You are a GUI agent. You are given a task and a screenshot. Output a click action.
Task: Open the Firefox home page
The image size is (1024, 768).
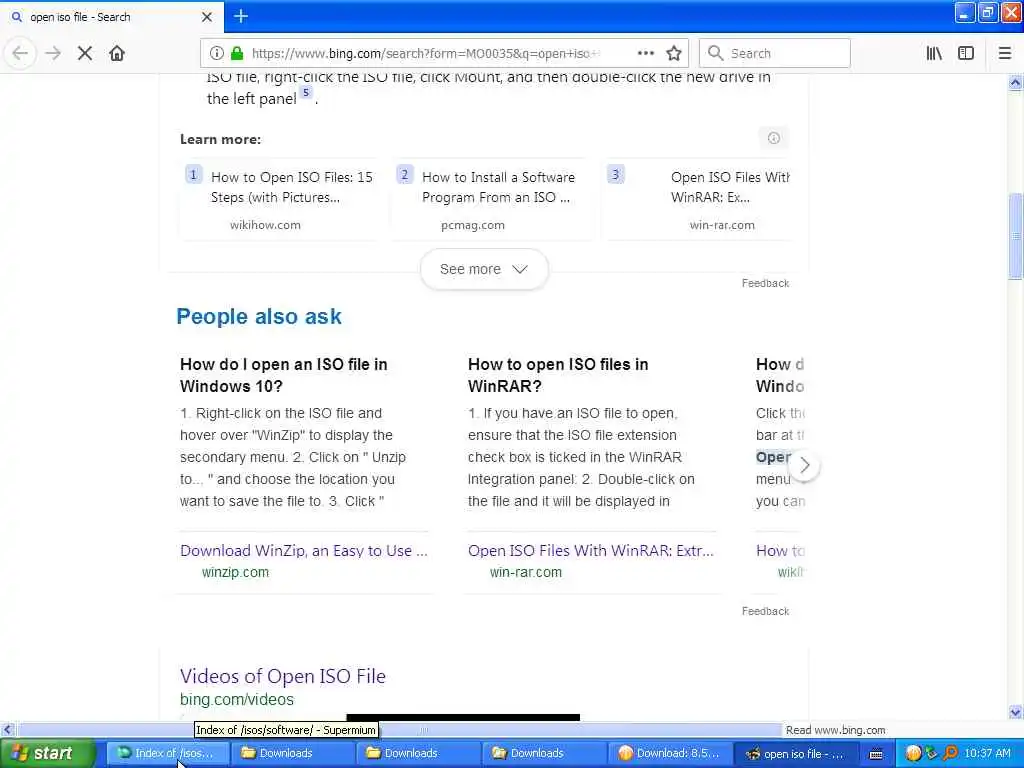[x=117, y=53]
